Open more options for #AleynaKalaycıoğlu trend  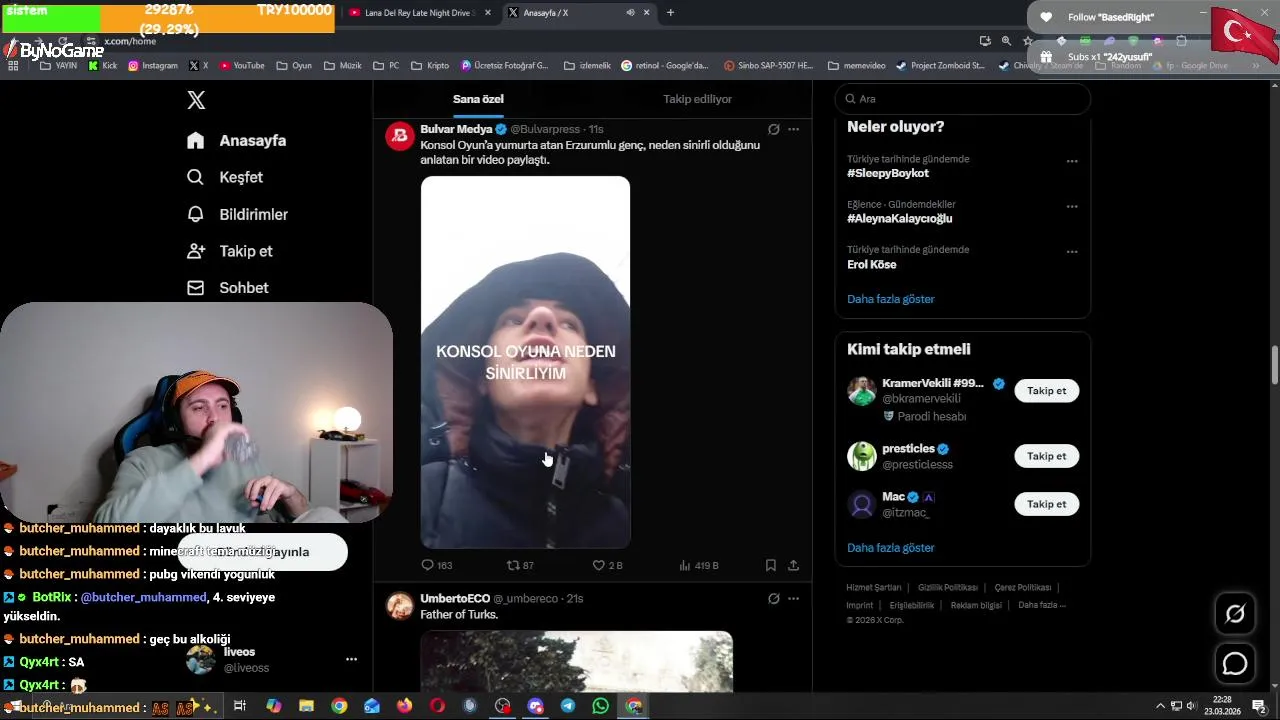pos(1072,206)
